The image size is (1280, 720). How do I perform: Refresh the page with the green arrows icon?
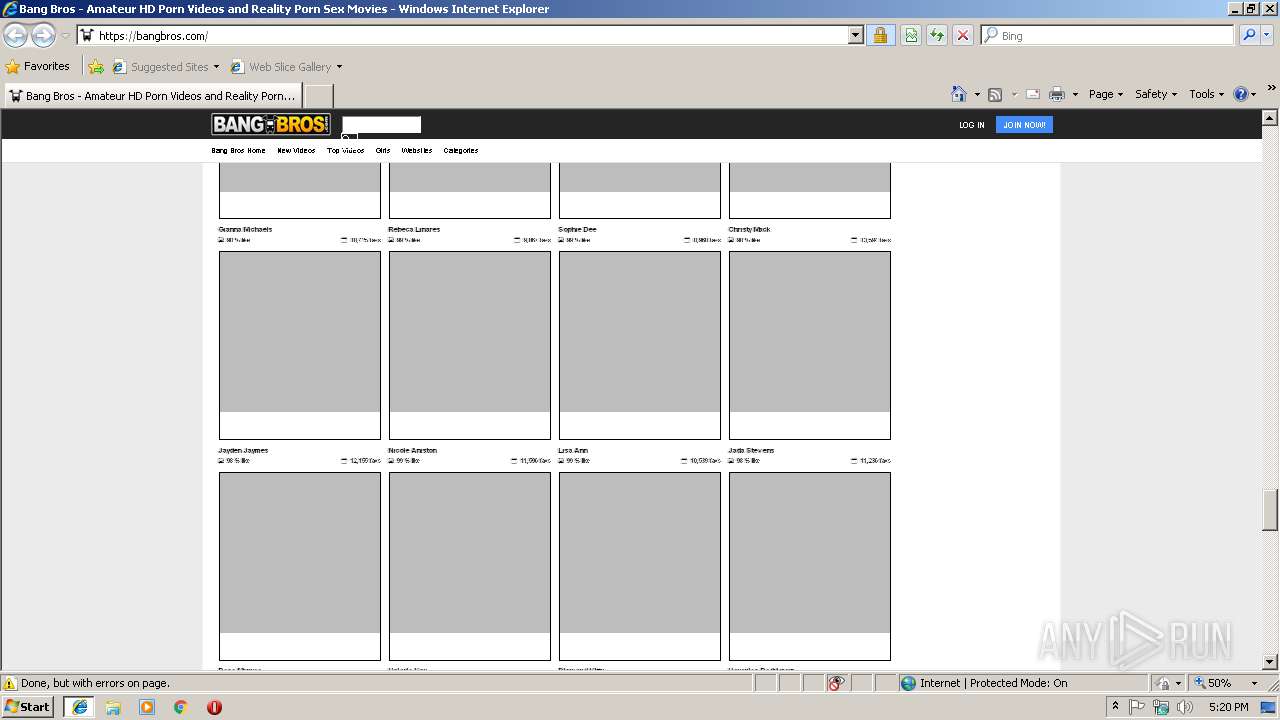tap(937, 36)
